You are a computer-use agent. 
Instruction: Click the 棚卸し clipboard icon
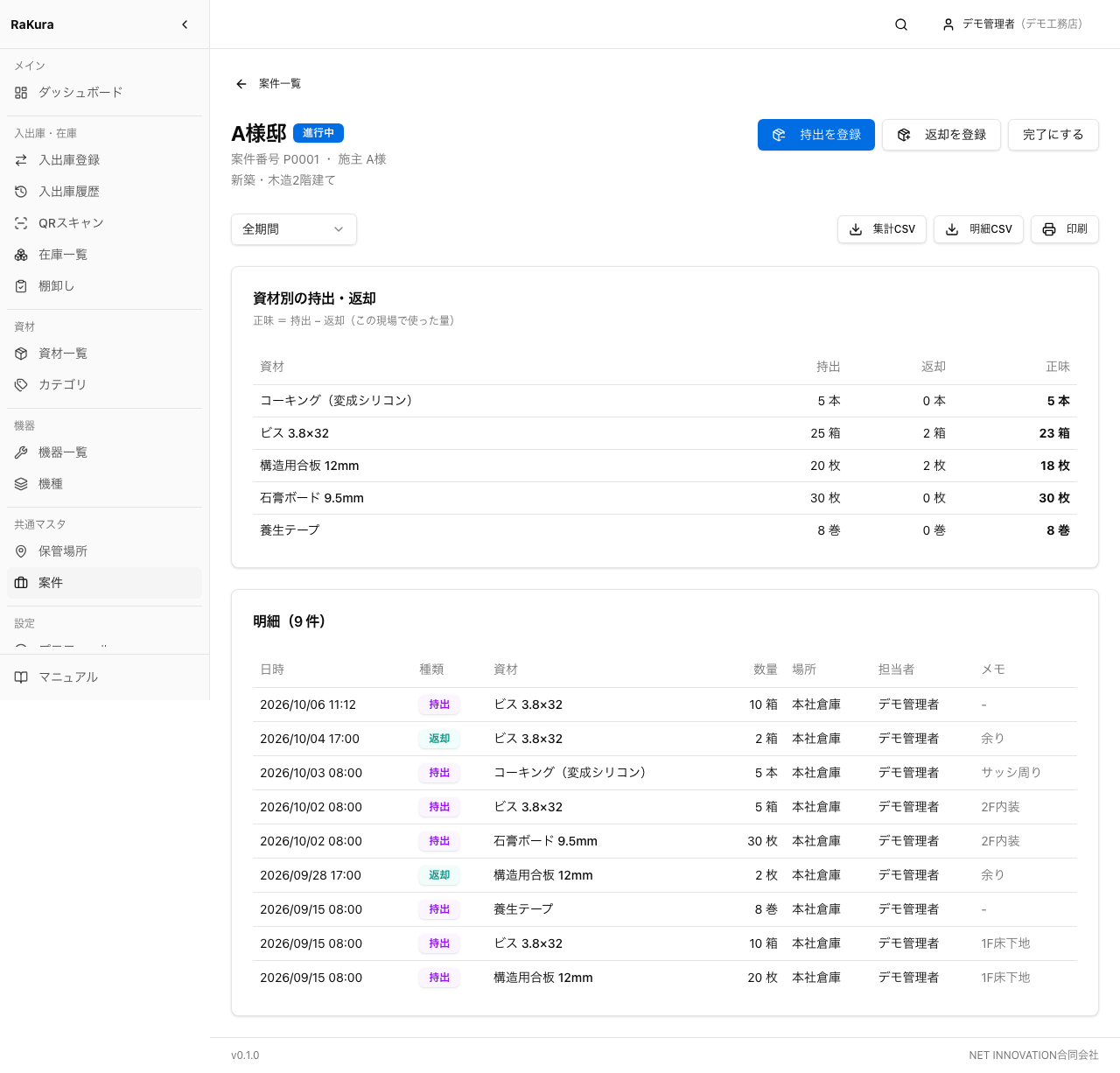pos(21,286)
